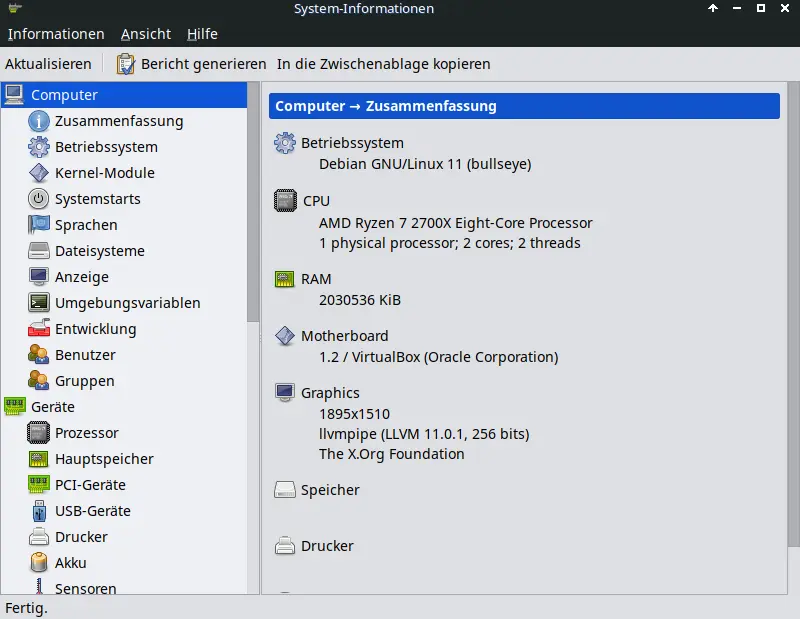Open the Zusammenfassung entry in sidebar
Screen dimensions: 800x619
coord(118,121)
